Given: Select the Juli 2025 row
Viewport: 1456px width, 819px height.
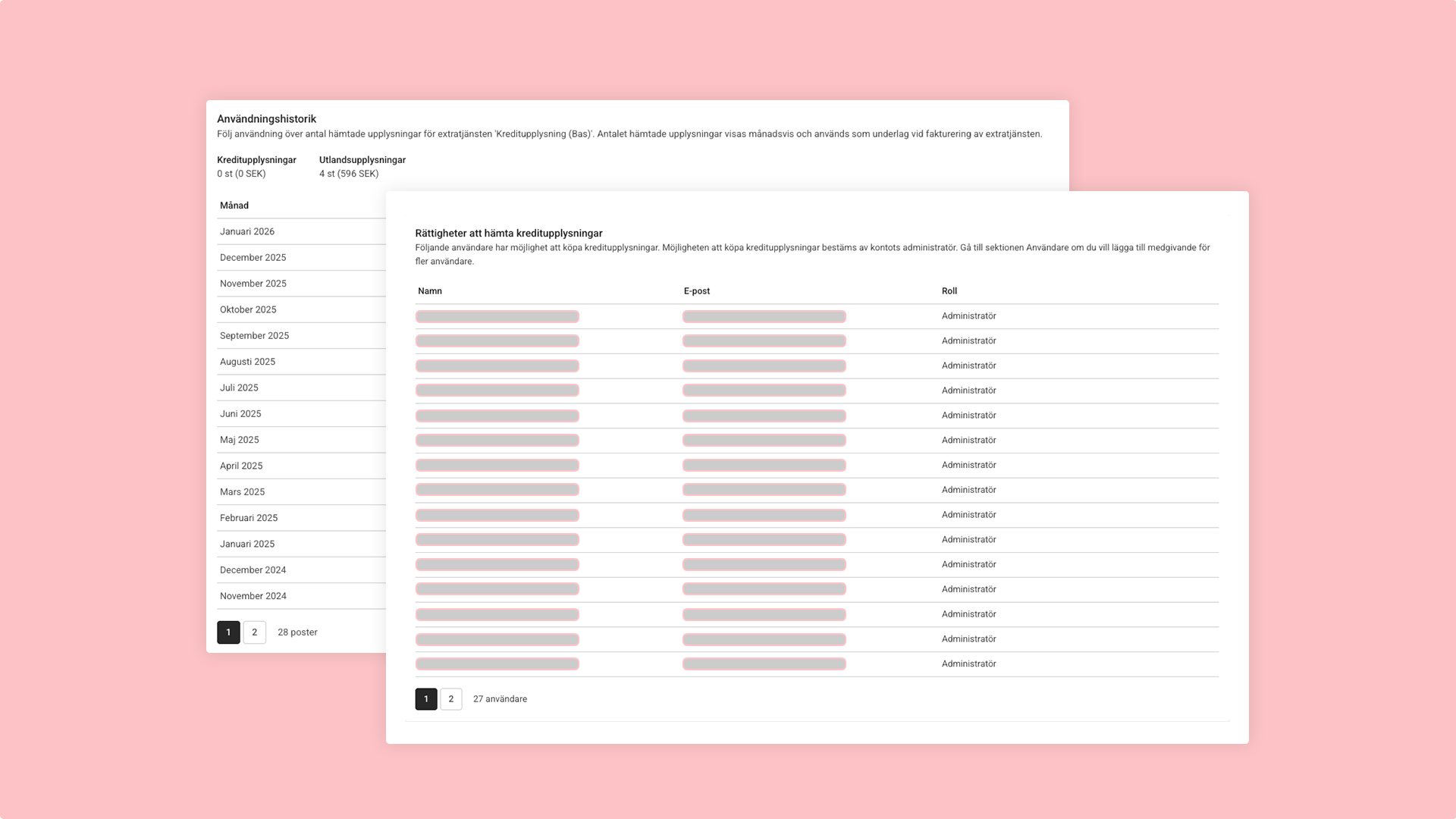Looking at the screenshot, I should pos(239,388).
